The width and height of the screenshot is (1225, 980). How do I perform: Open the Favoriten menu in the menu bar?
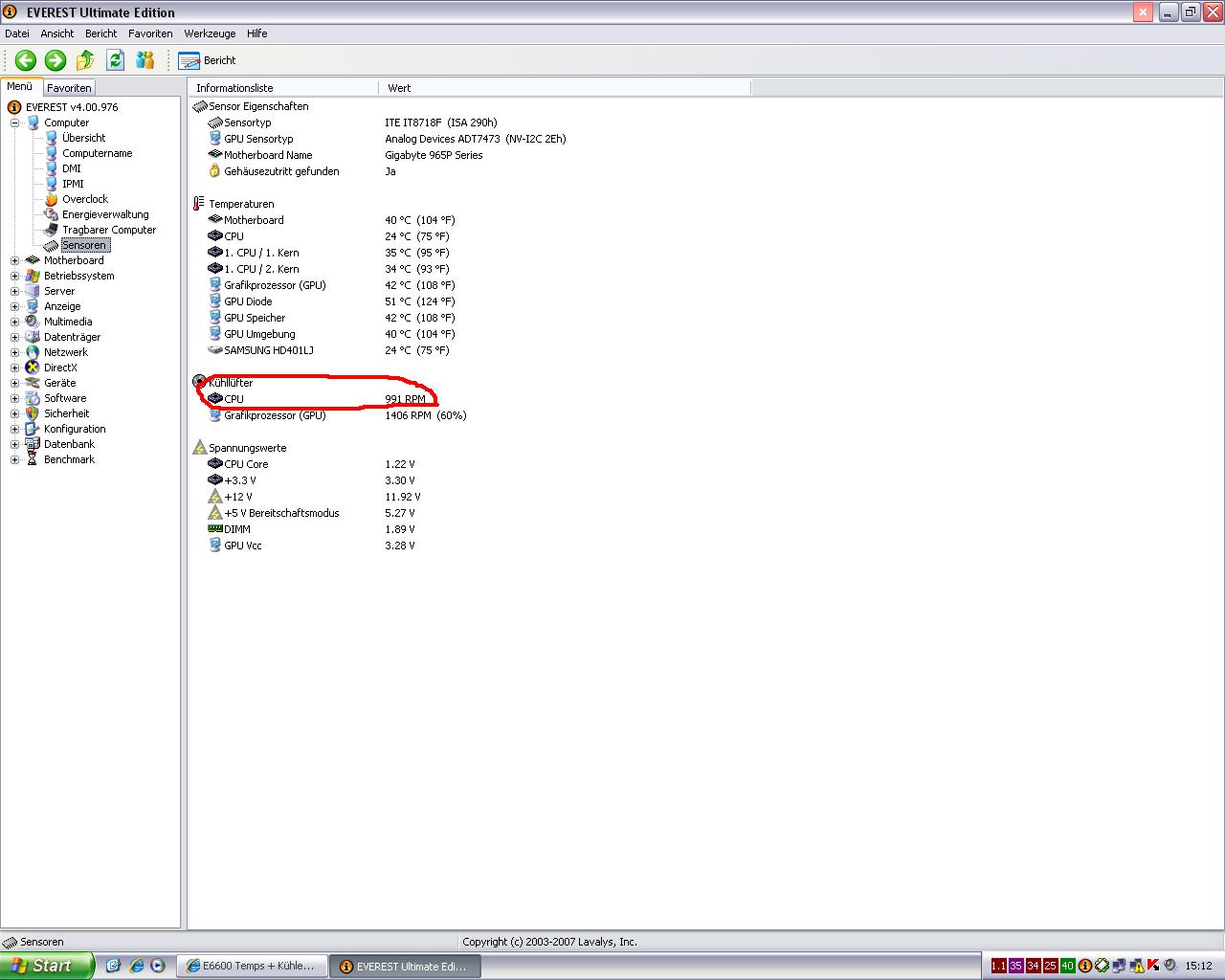click(x=150, y=33)
